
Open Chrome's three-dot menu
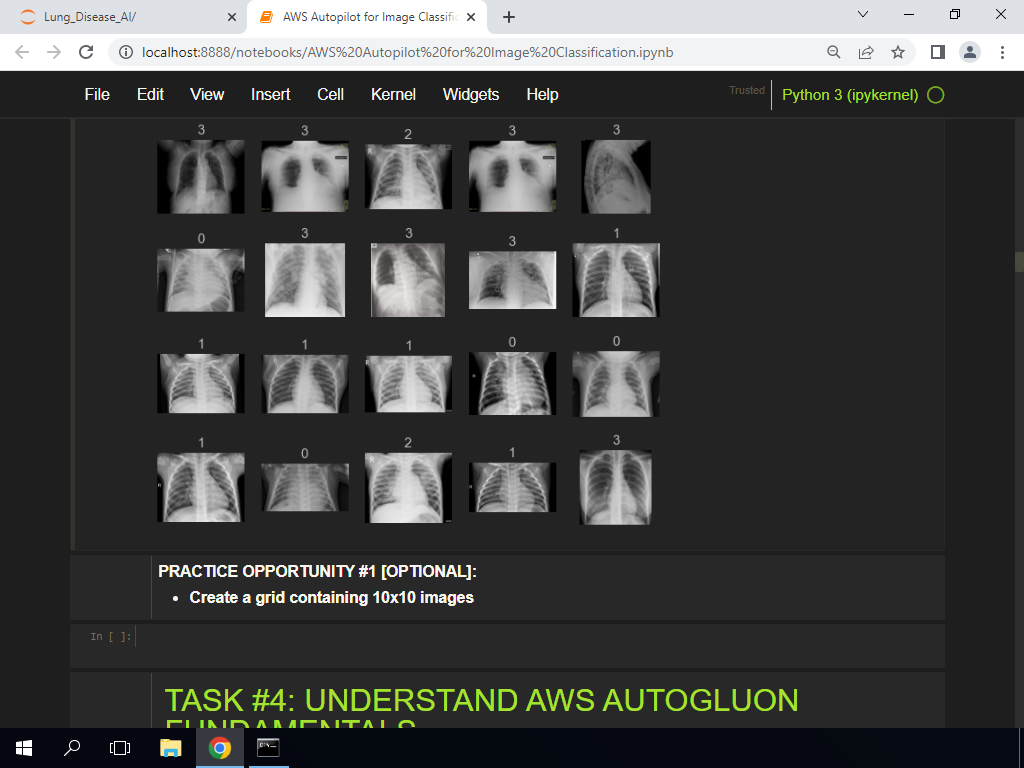point(1002,52)
